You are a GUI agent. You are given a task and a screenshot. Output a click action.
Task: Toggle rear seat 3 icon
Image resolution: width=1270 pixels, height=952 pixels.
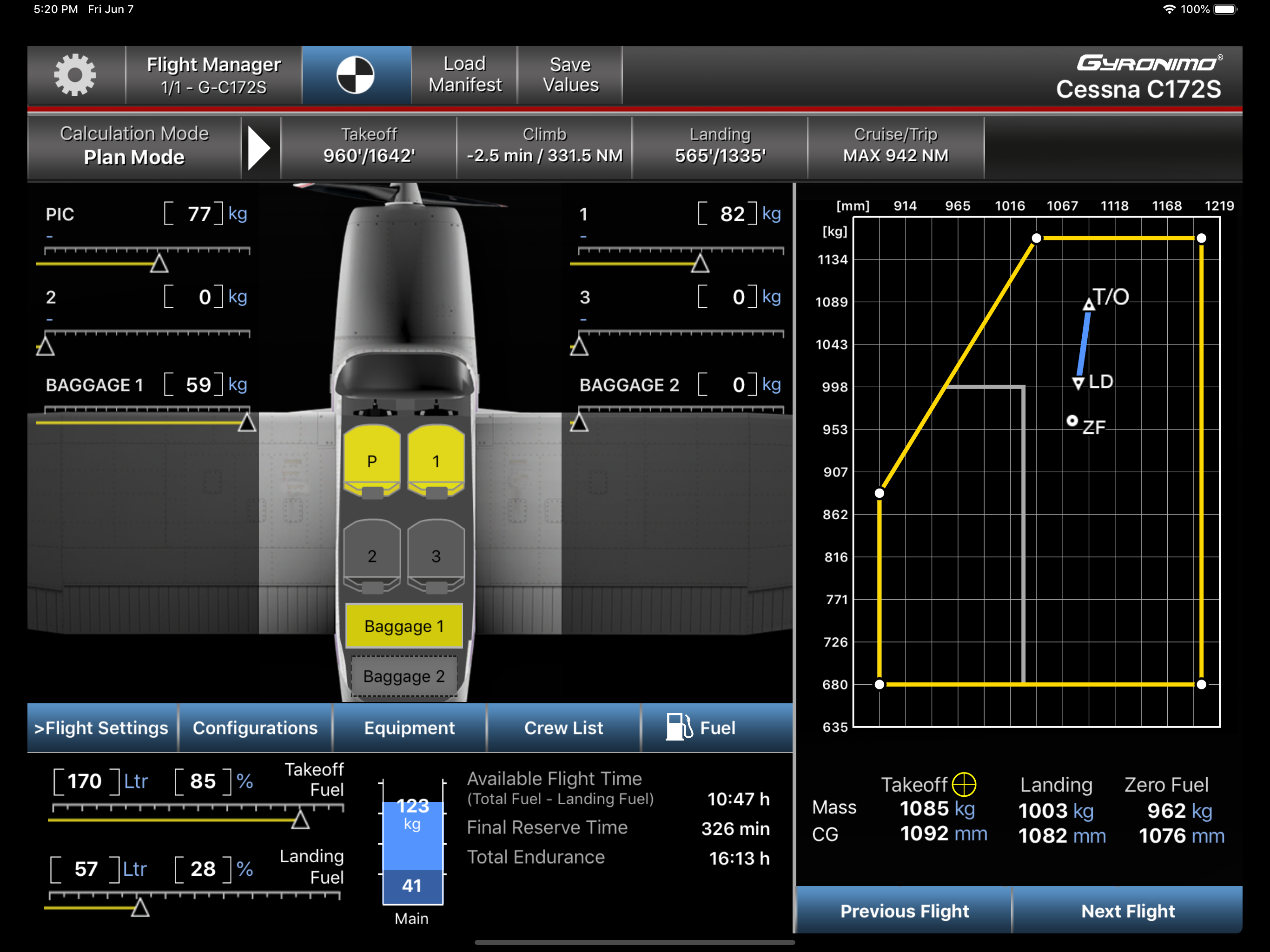(x=436, y=556)
